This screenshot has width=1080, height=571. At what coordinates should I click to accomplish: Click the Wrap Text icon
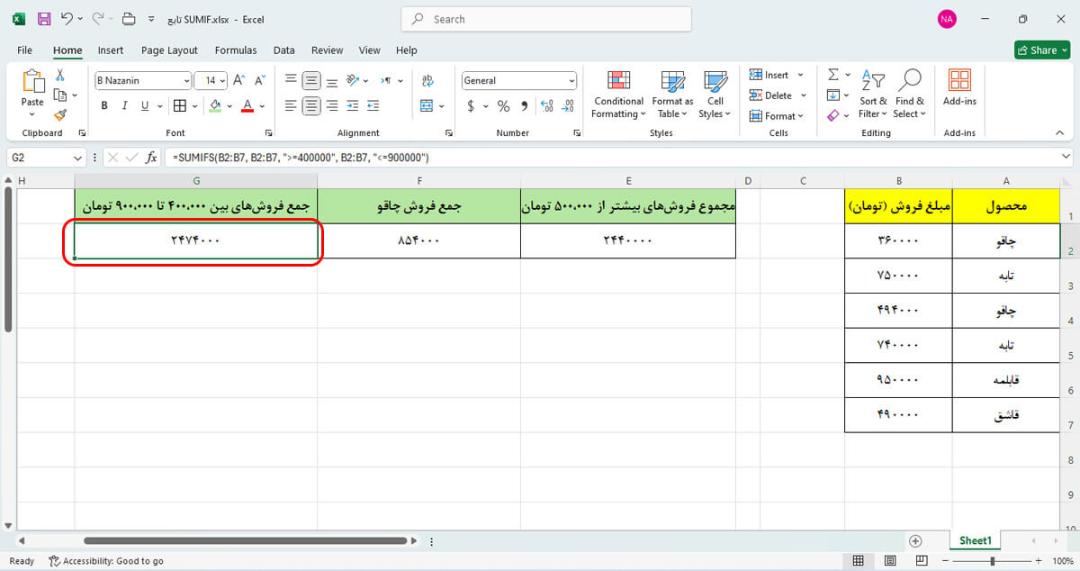tap(428, 81)
